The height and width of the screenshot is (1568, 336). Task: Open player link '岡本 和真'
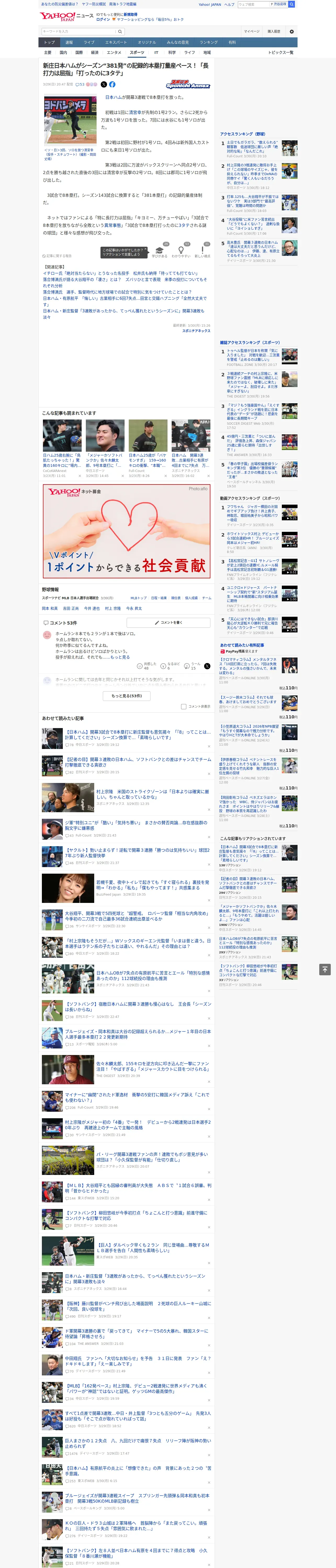pyautogui.click(x=49, y=608)
